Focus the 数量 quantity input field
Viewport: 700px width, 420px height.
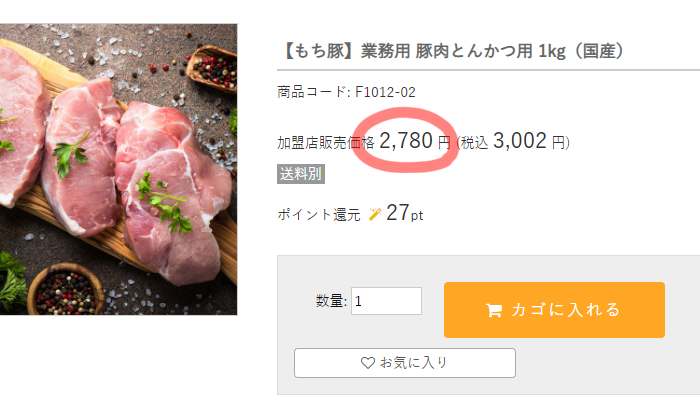click(386, 301)
